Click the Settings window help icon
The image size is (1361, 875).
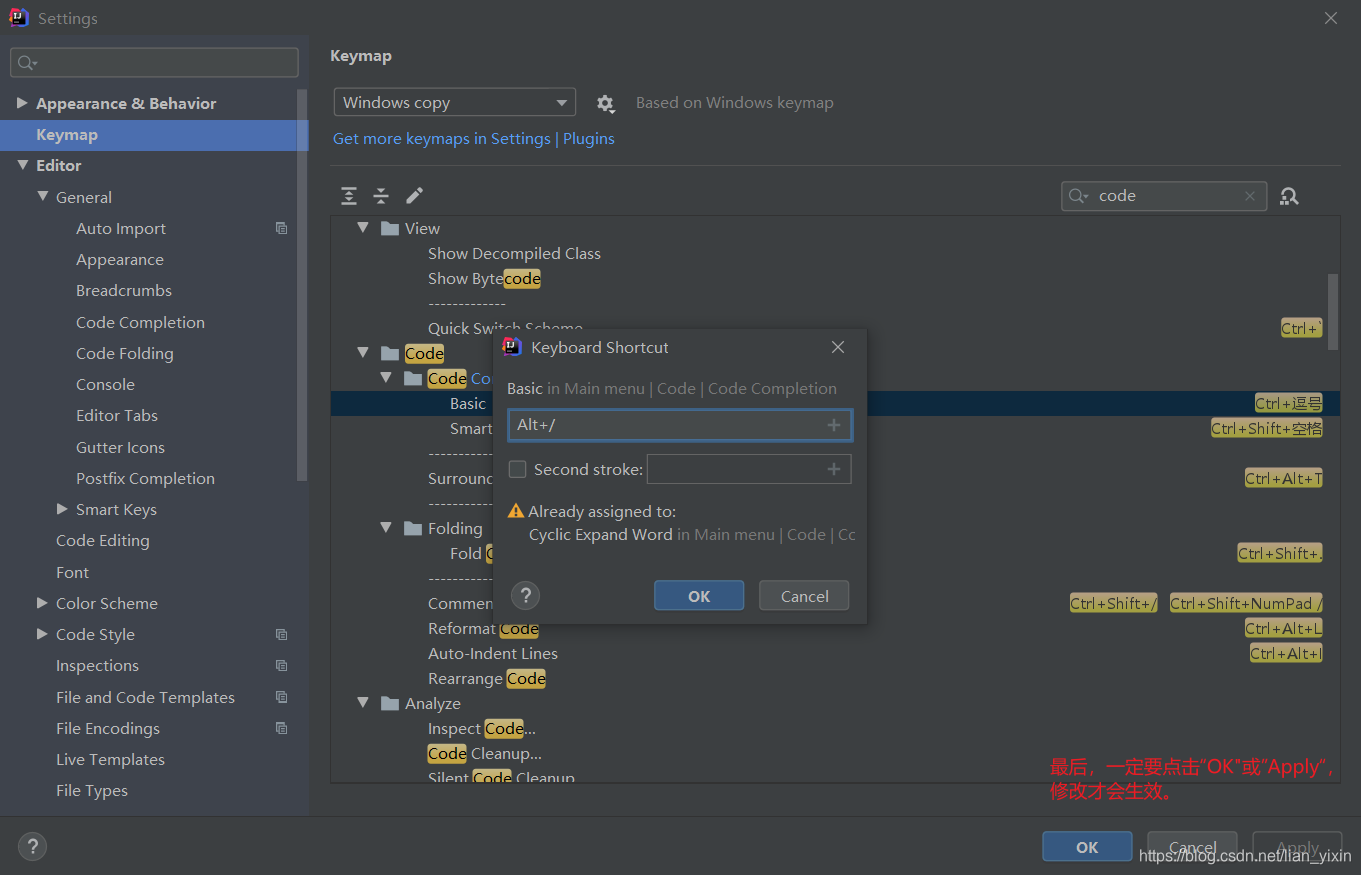32,847
